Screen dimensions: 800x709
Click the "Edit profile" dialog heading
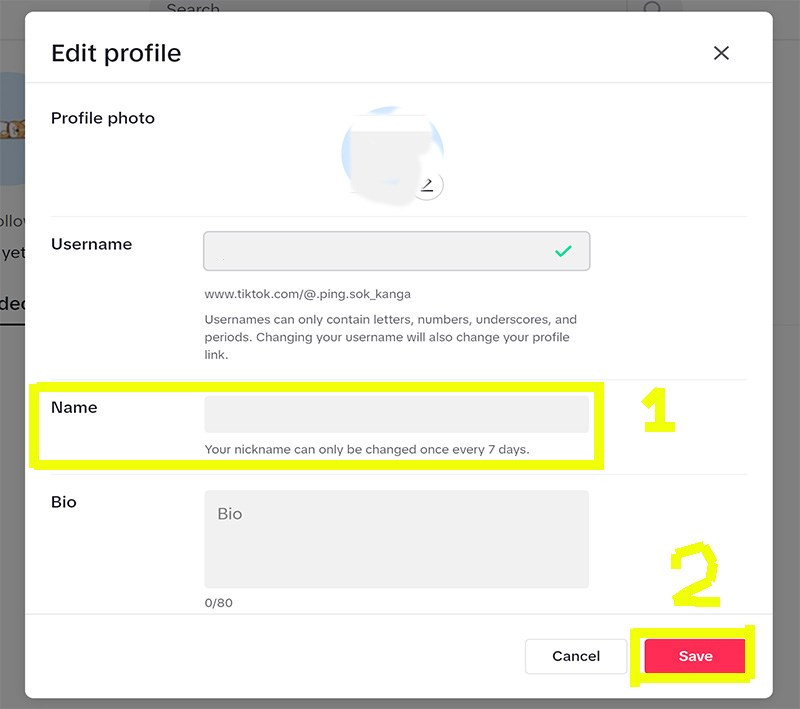click(116, 53)
